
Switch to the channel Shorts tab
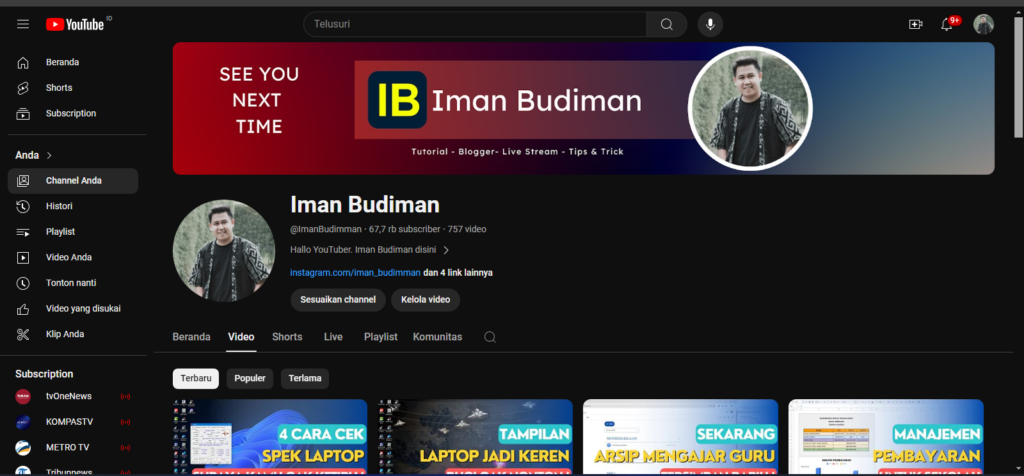287,337
